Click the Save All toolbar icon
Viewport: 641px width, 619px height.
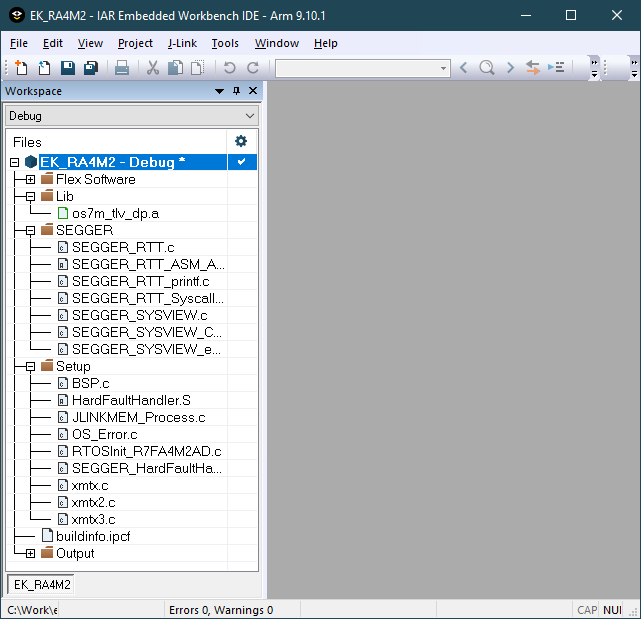pyautogui.click(x=91, y=68)
